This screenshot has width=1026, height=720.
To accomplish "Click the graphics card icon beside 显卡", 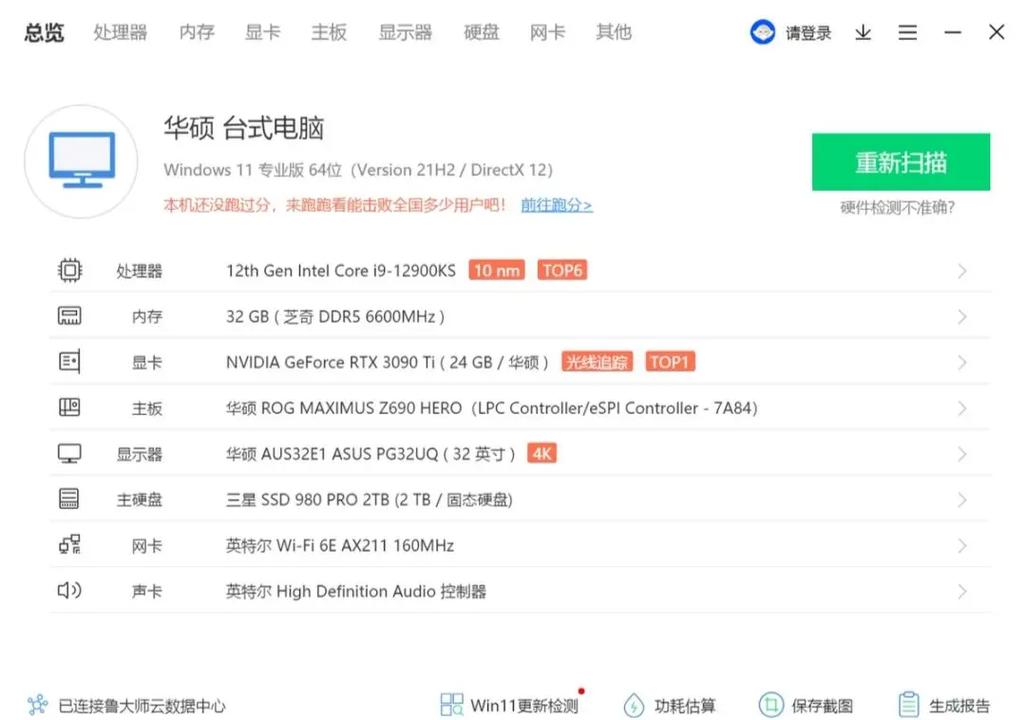I will coord(70,361).
